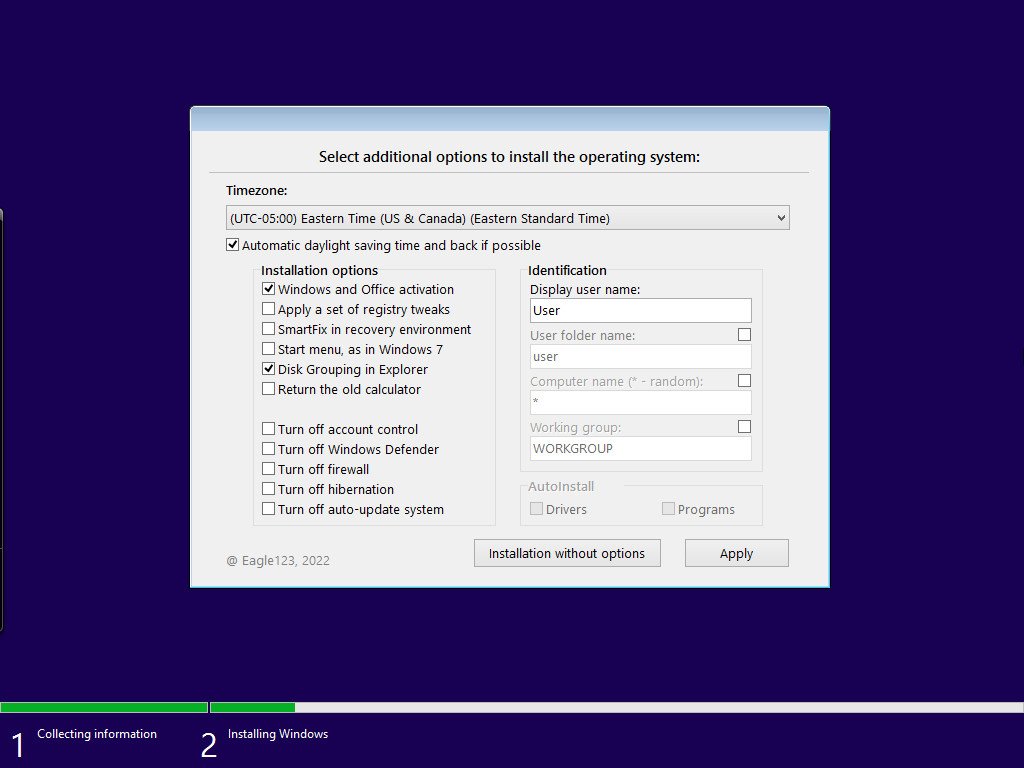Click the WORKGROUP text field
The image size is (1024, 768).
(x=641, y=449)
